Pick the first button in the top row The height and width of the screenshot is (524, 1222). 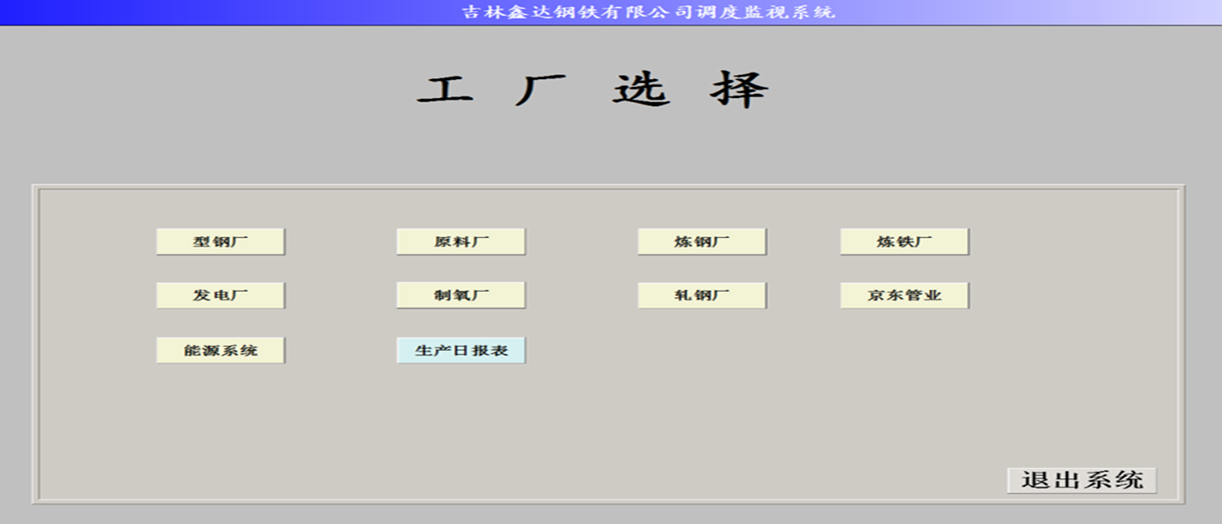click(x=220, y=242)
